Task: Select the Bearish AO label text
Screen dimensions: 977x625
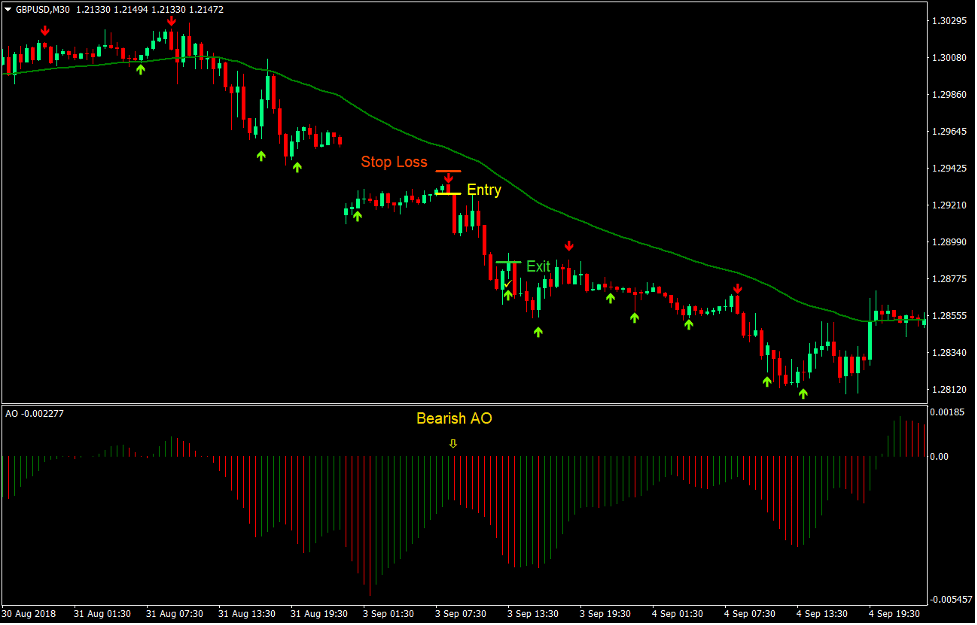Action: (x=455, y=418)
